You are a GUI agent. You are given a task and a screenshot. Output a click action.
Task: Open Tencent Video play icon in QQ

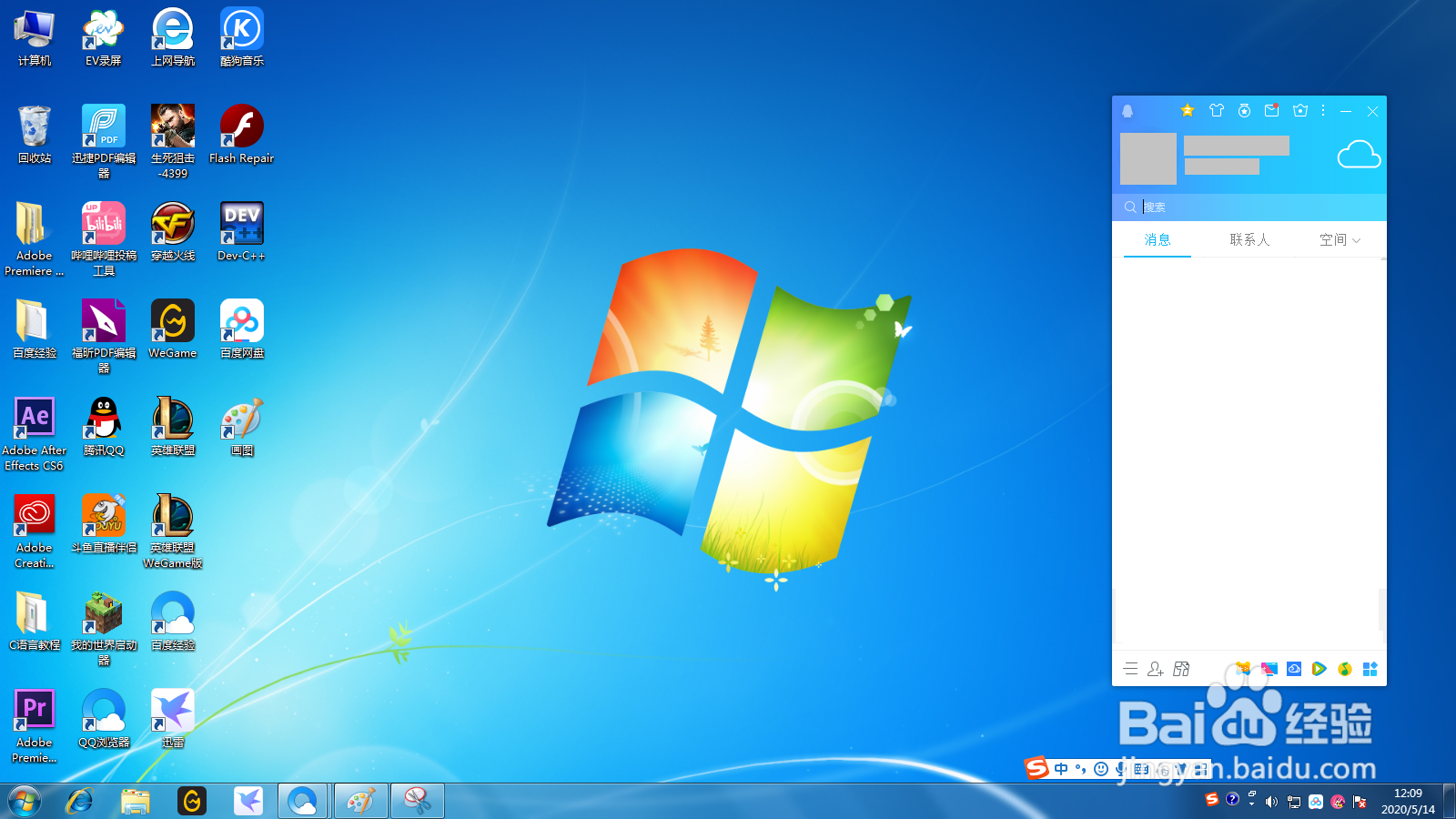coord(1319,669)
